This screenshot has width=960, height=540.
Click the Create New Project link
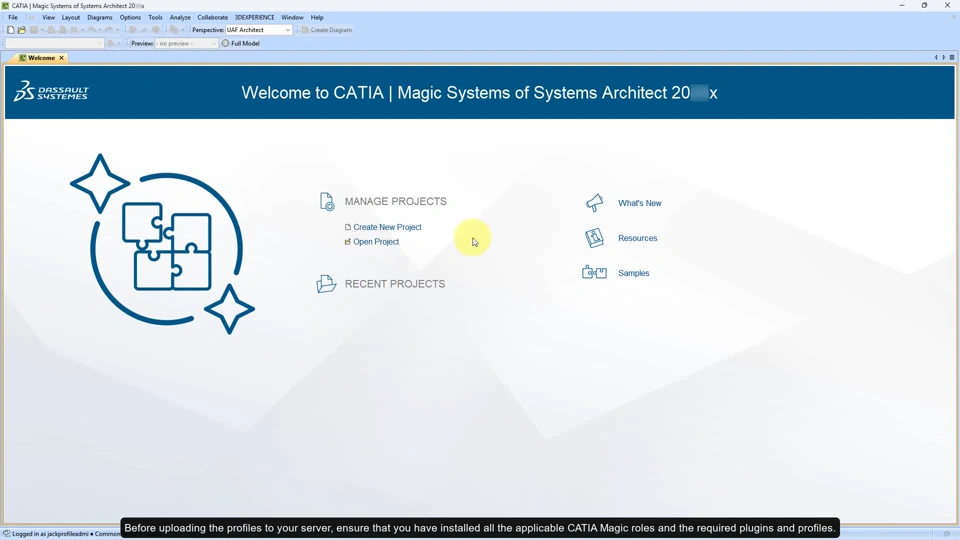pos(387,227)
